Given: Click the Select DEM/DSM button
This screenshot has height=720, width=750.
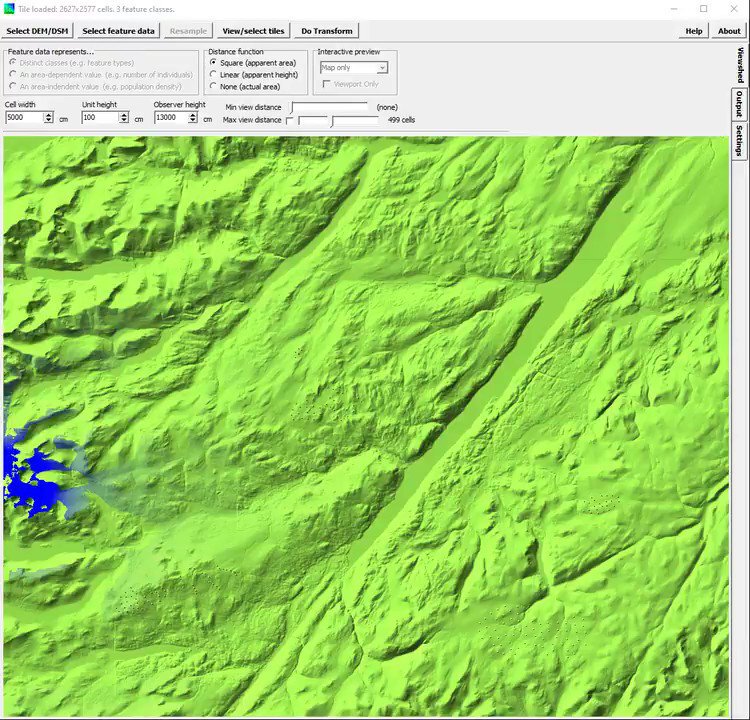Looking at the screenshot, I should [38, 31].
